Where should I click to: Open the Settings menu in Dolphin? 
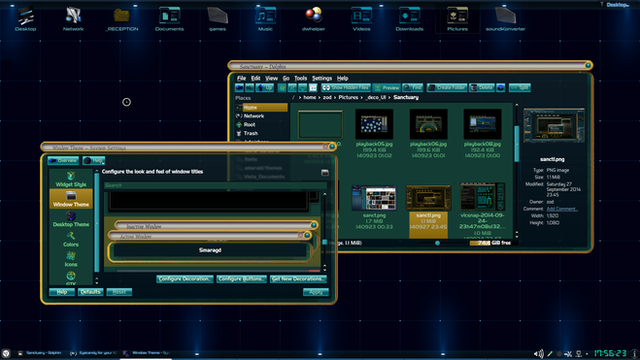pos(322,78)
